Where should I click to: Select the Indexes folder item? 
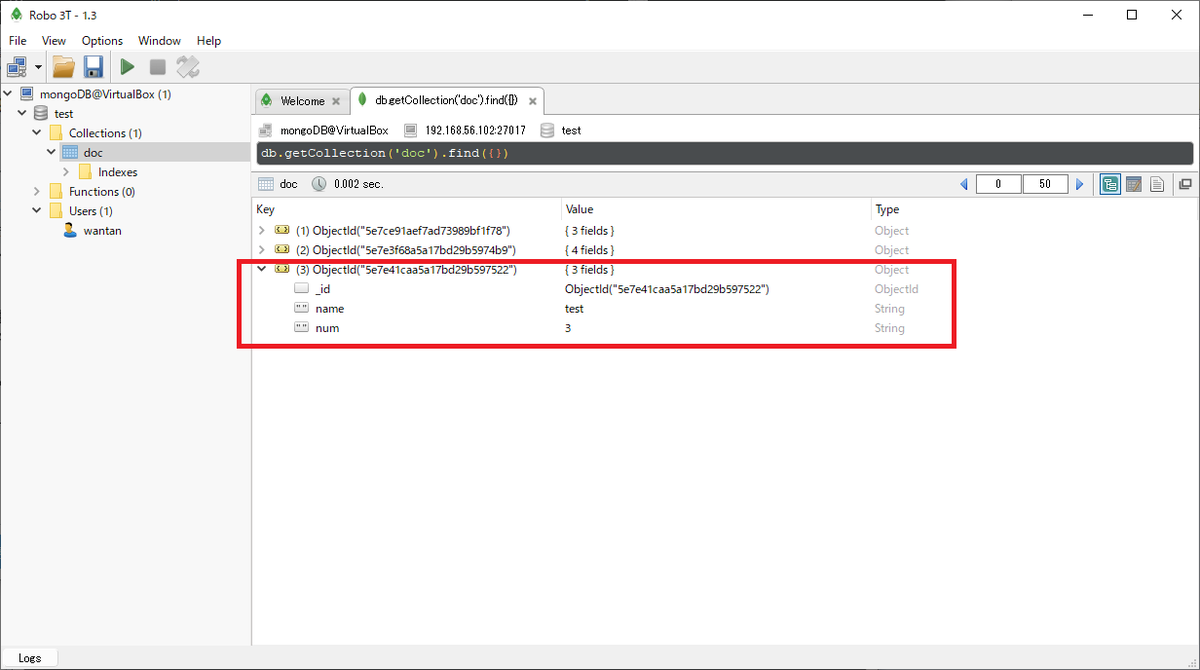[x=118, y=172]
